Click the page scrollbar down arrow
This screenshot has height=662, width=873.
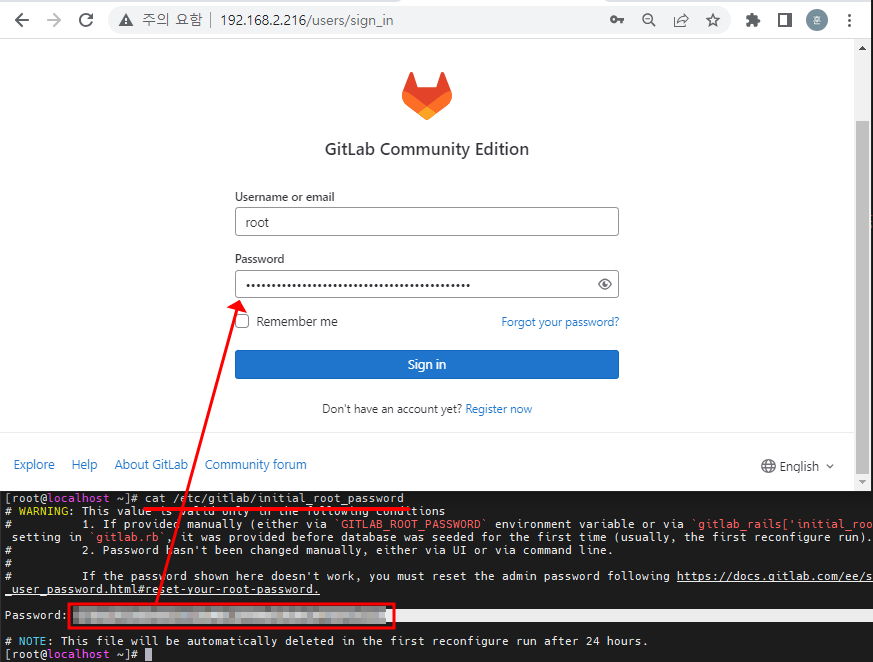coord(862,482)
